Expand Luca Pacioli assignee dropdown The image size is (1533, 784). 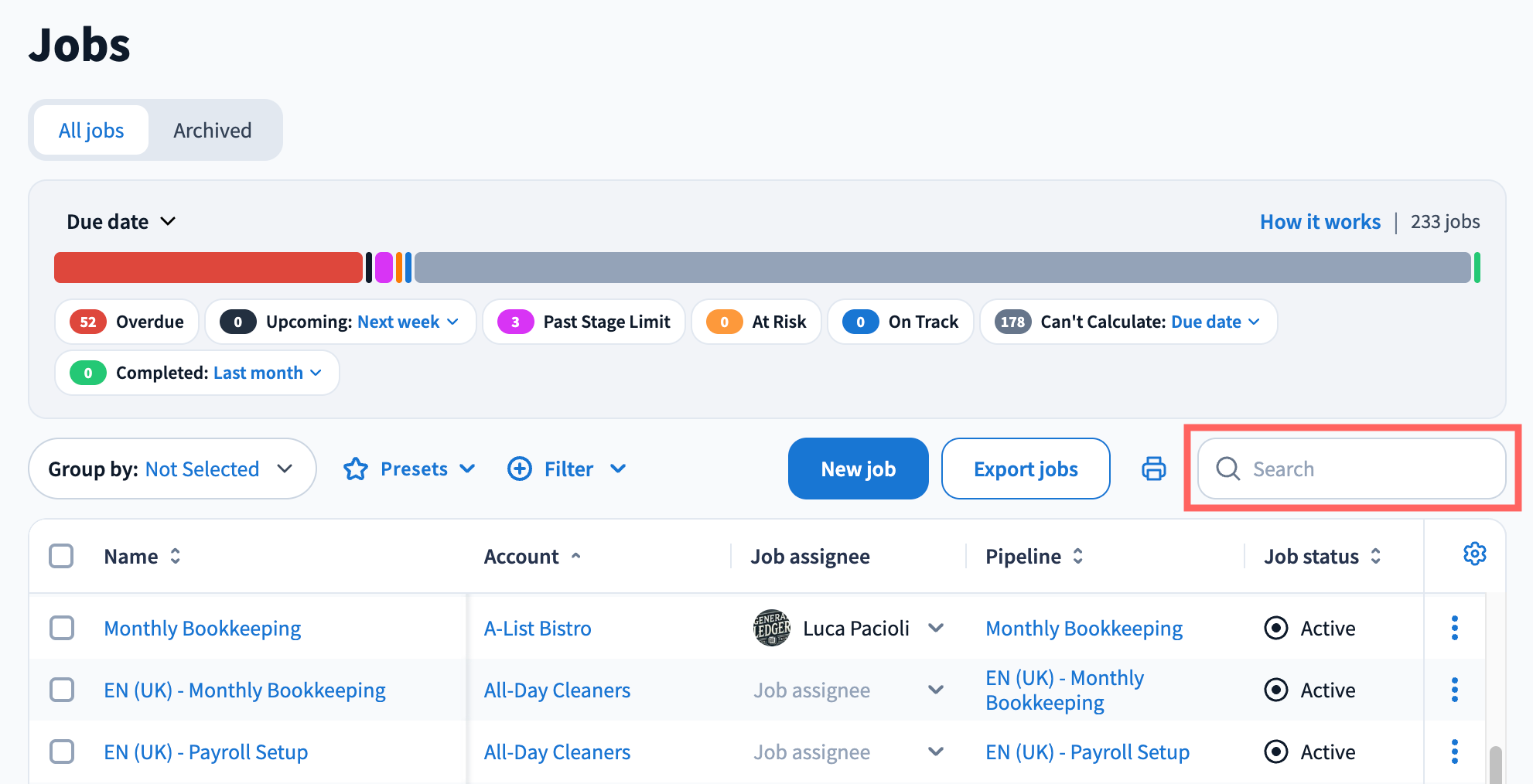[936, 628]
